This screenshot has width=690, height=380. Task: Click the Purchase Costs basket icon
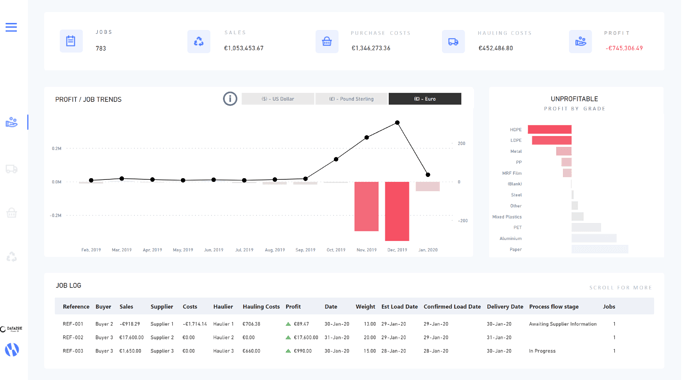(x=327, y=41)
